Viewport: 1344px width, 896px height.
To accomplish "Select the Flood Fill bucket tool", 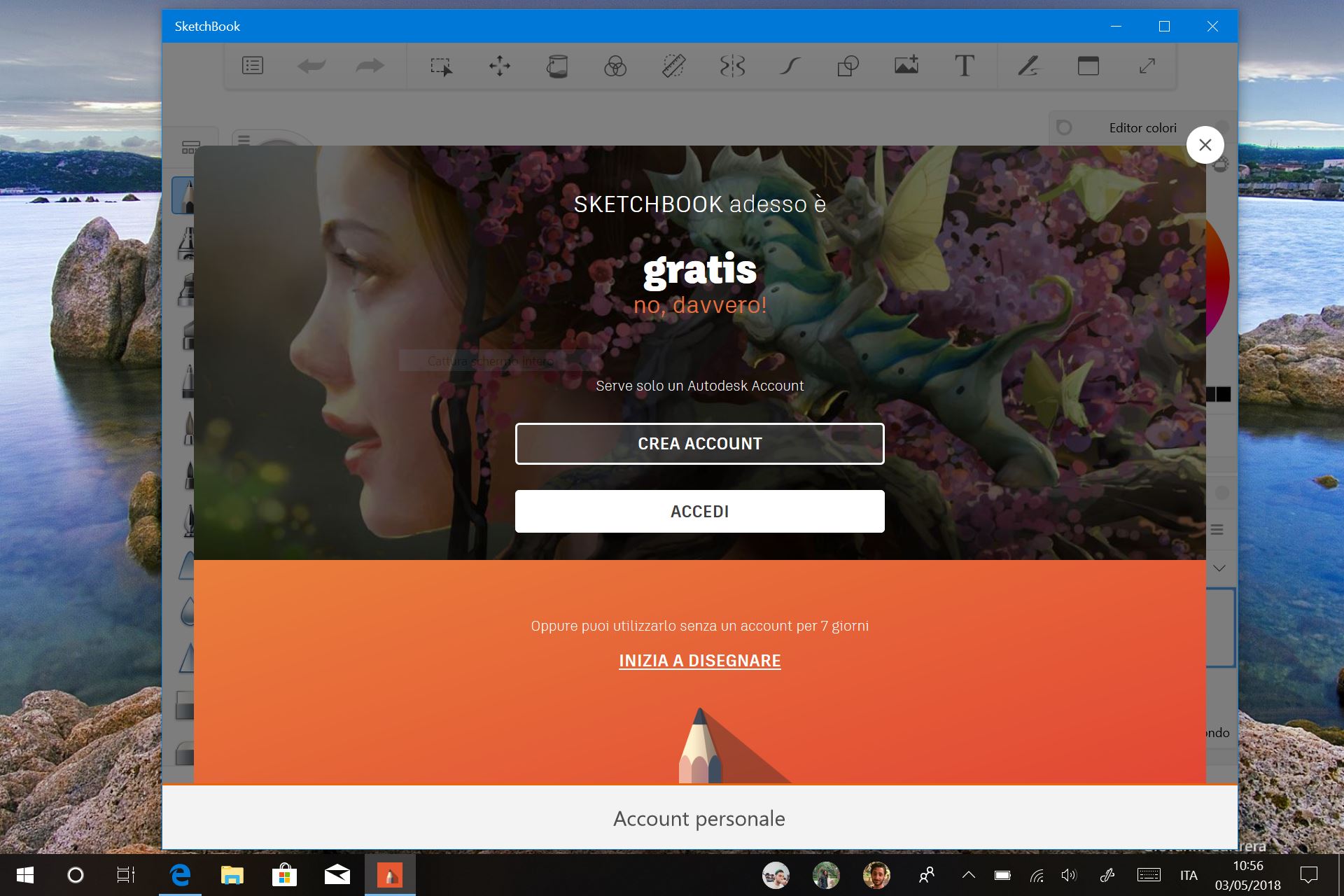I will pos(557,66).
